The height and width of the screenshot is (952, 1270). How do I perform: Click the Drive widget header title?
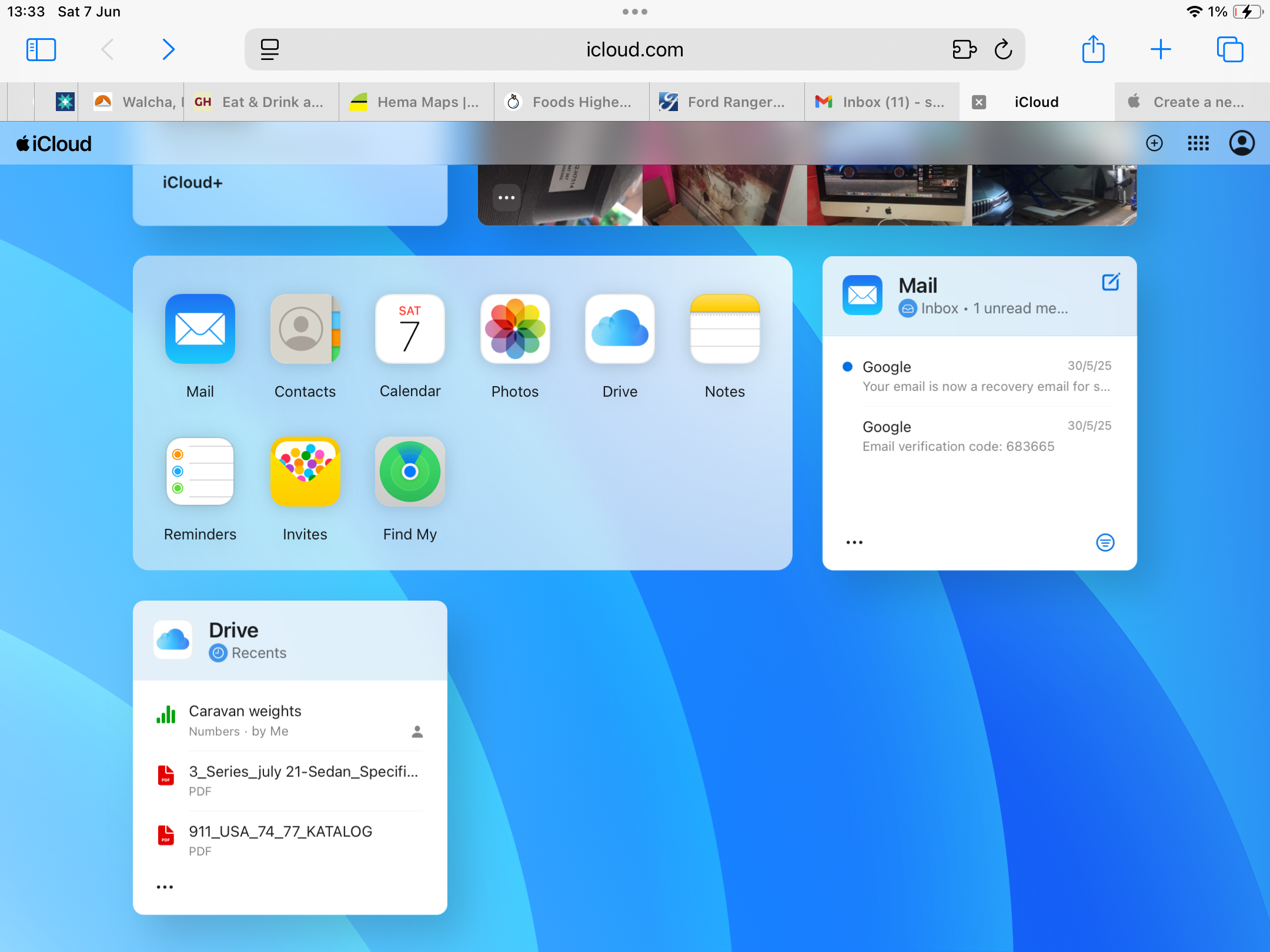point(233,630)
